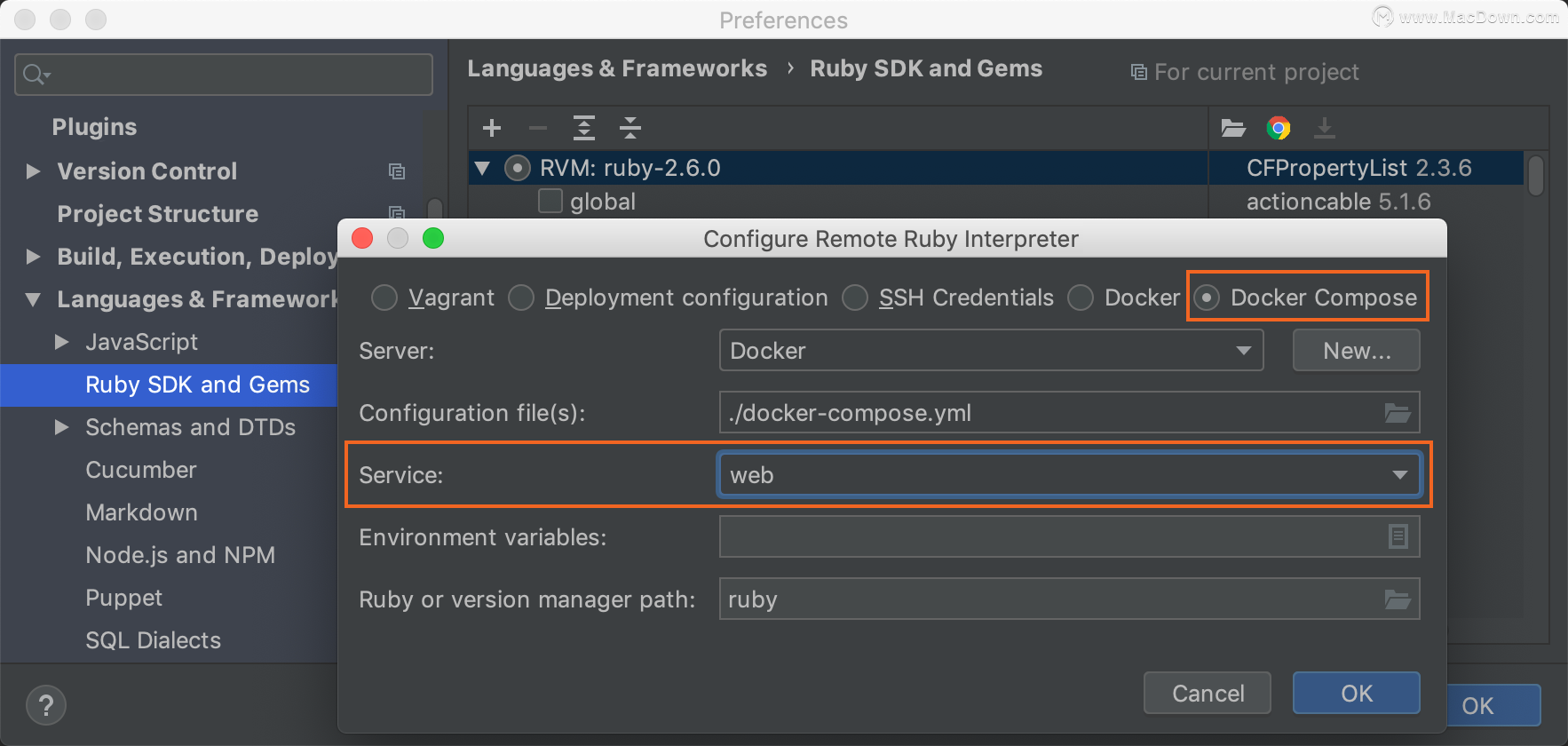Click Environment variables field
Image resolution: width=1568 pixels, height=746 pixels.
point(1069,536)
